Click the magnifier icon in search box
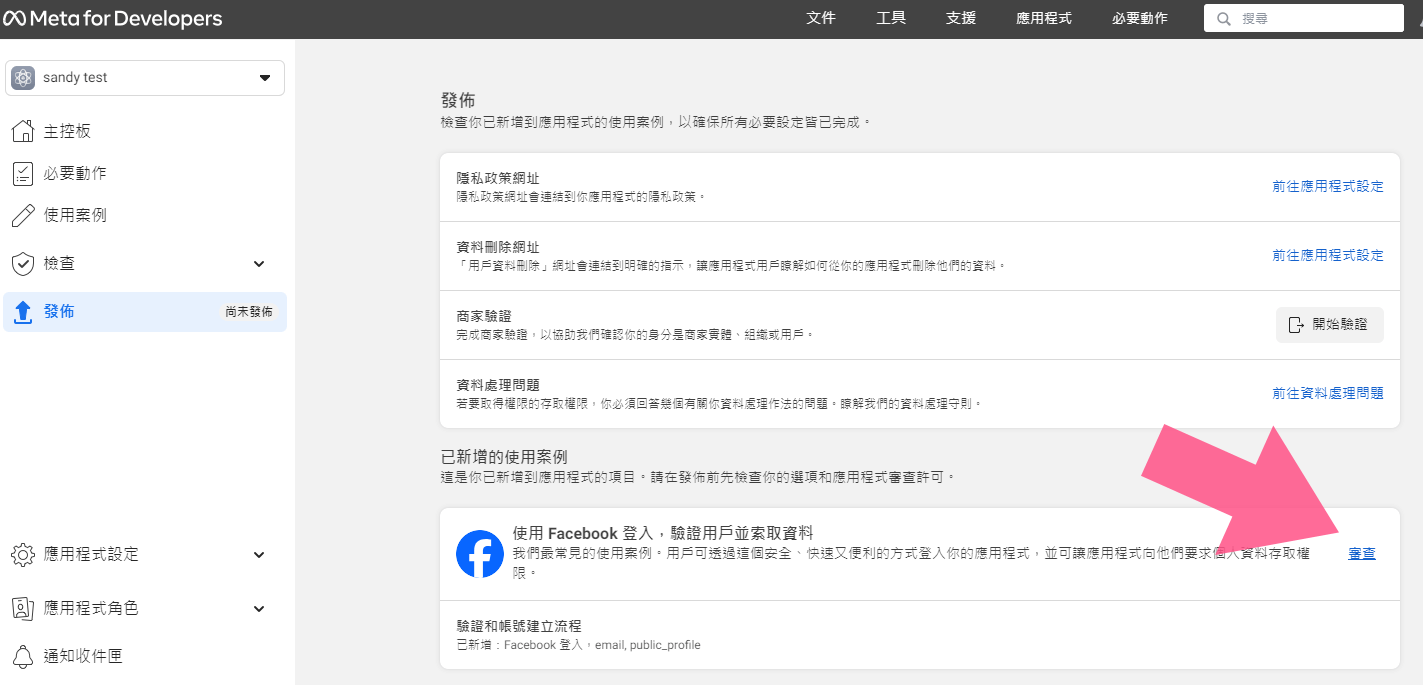The width and height of the screenshot is (1423, 685). point(1224,19)
